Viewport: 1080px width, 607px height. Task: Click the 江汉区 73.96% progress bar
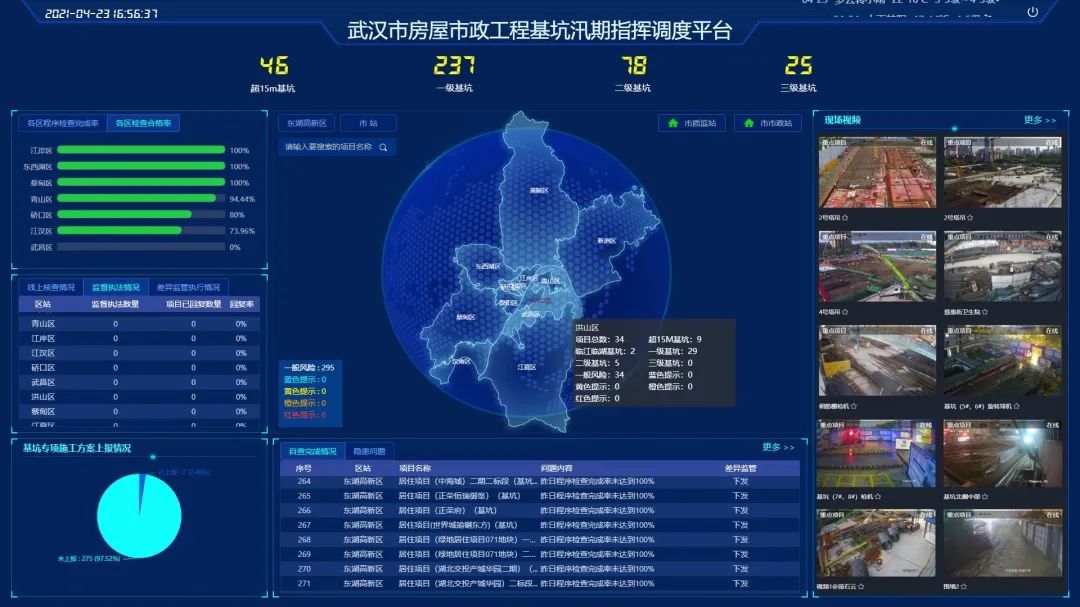(x=141, y=231)
